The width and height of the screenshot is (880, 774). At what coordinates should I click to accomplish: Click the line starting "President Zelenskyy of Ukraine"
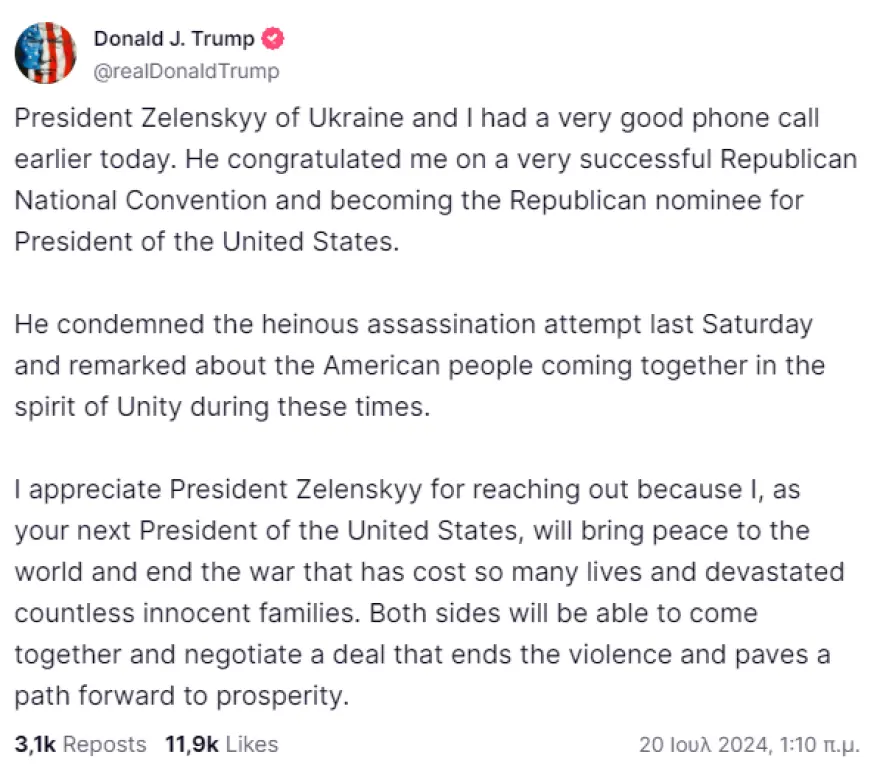point(417,118)
